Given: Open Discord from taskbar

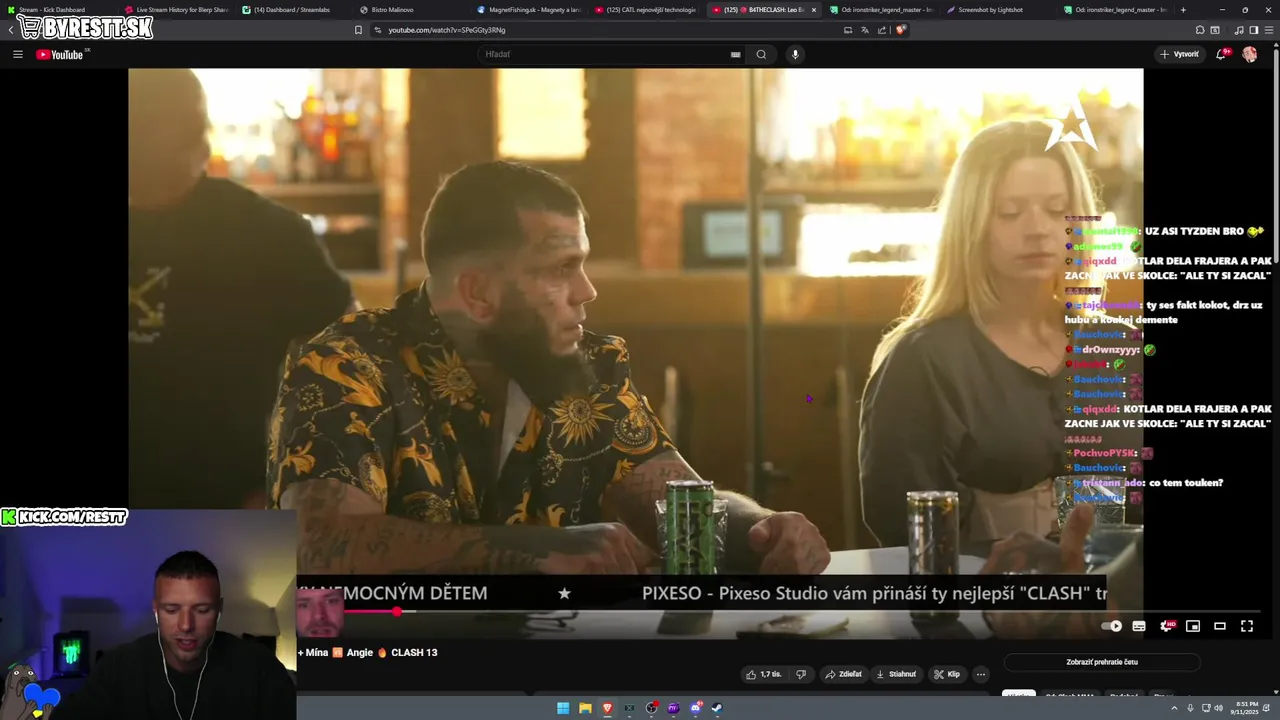Looking at the screenshot, I should pyautogui.click(x=696, y=708).
